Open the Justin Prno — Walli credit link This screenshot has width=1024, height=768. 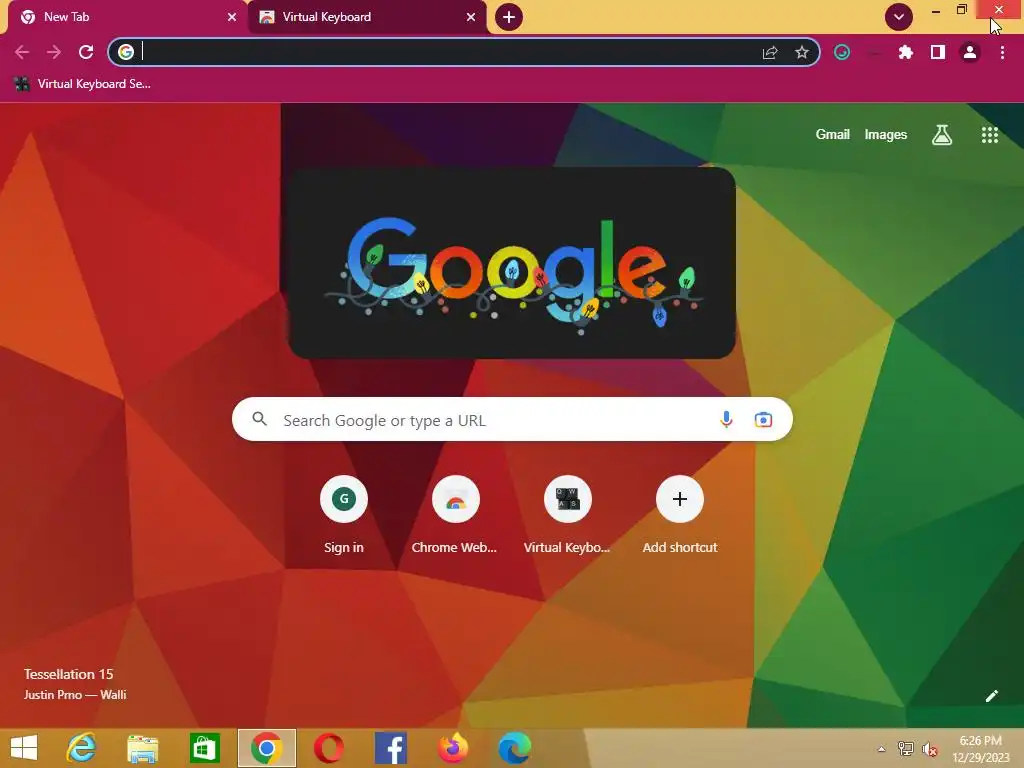(75, 695)
